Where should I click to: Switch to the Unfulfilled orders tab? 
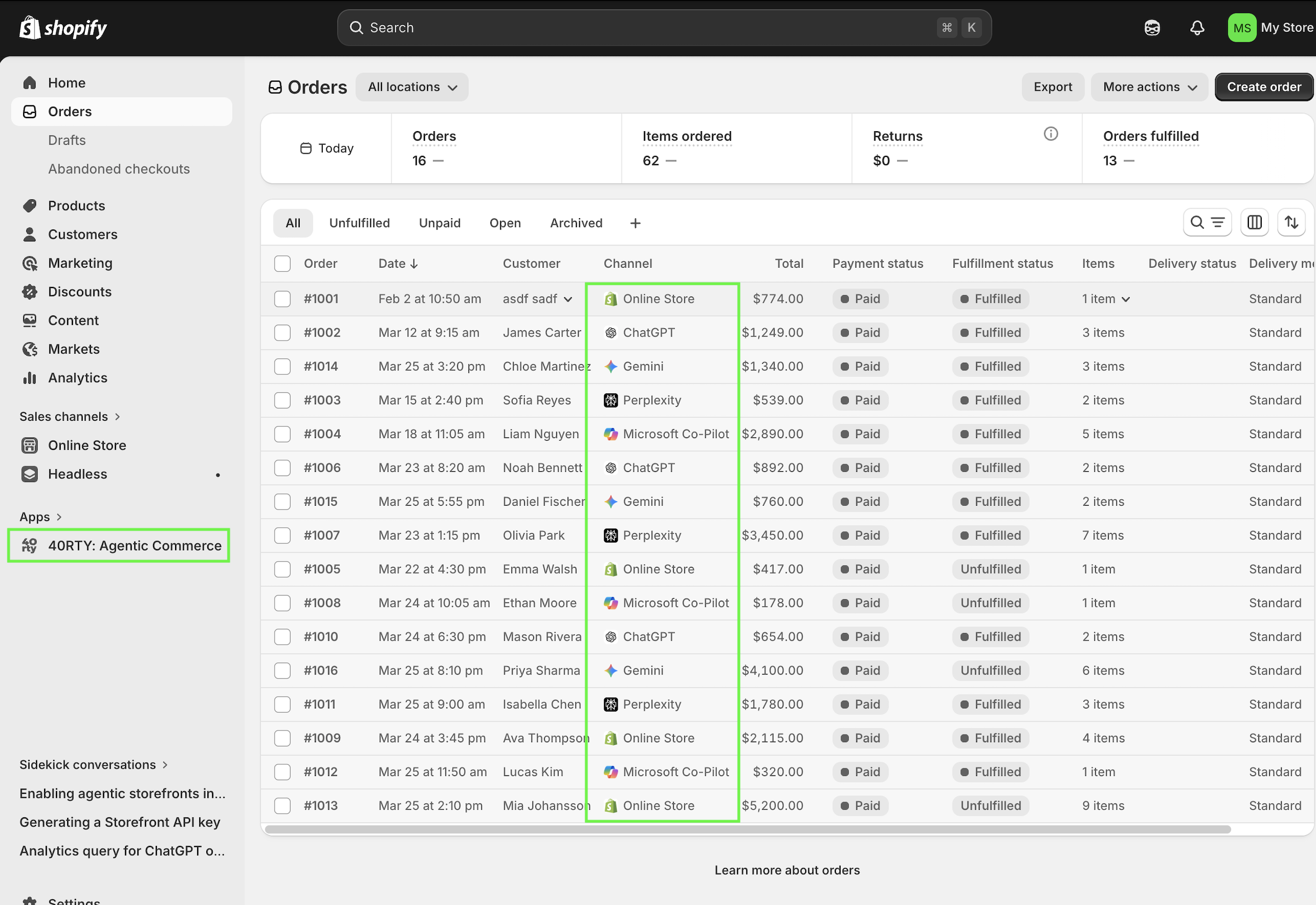tap(359, 222)
